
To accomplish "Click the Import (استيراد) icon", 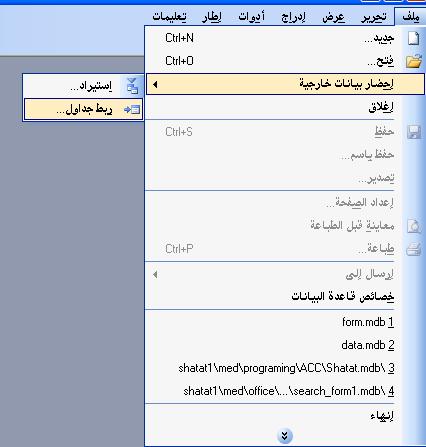I will [133, 86].
